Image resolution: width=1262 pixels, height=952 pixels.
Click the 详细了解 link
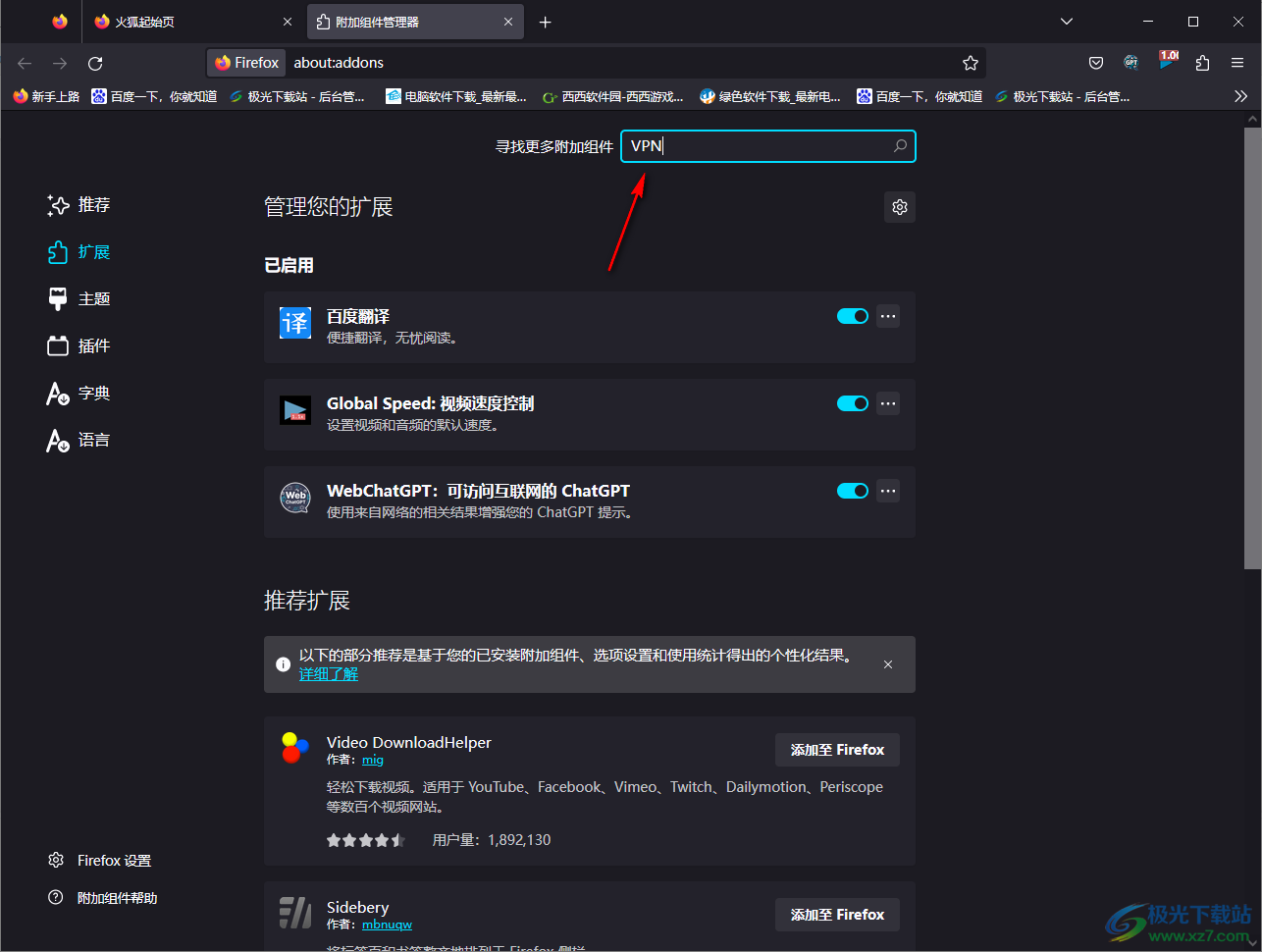[x=329, y=674]
